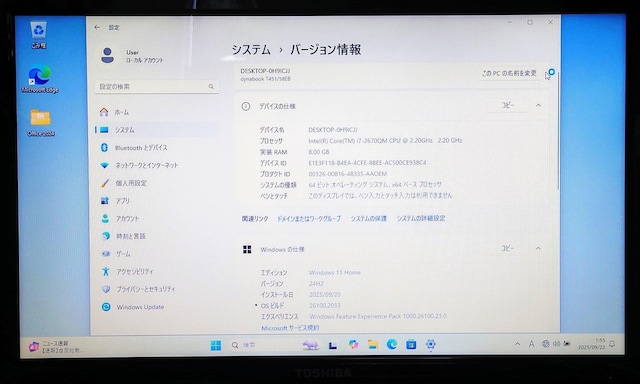This screenshot has width=640, height=384.
Task: Open the Recycle Bin desktop icon
Action: (x=38, y=35)
